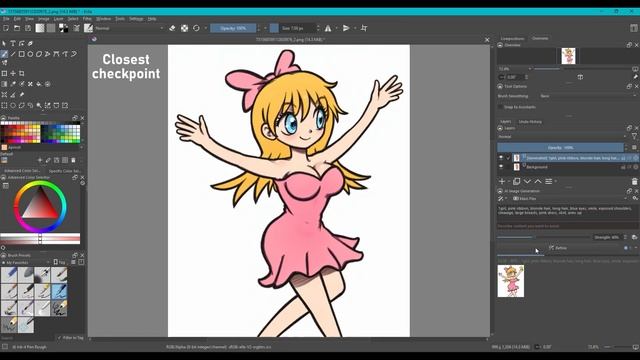Adjust the AI Strength slider
The width and height of the screenshot is (640, 360).
click(x=543, y=237)
